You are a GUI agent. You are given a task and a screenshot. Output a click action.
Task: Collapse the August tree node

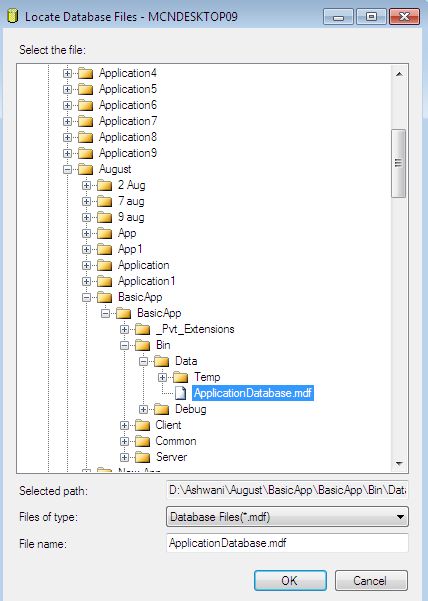67,169
